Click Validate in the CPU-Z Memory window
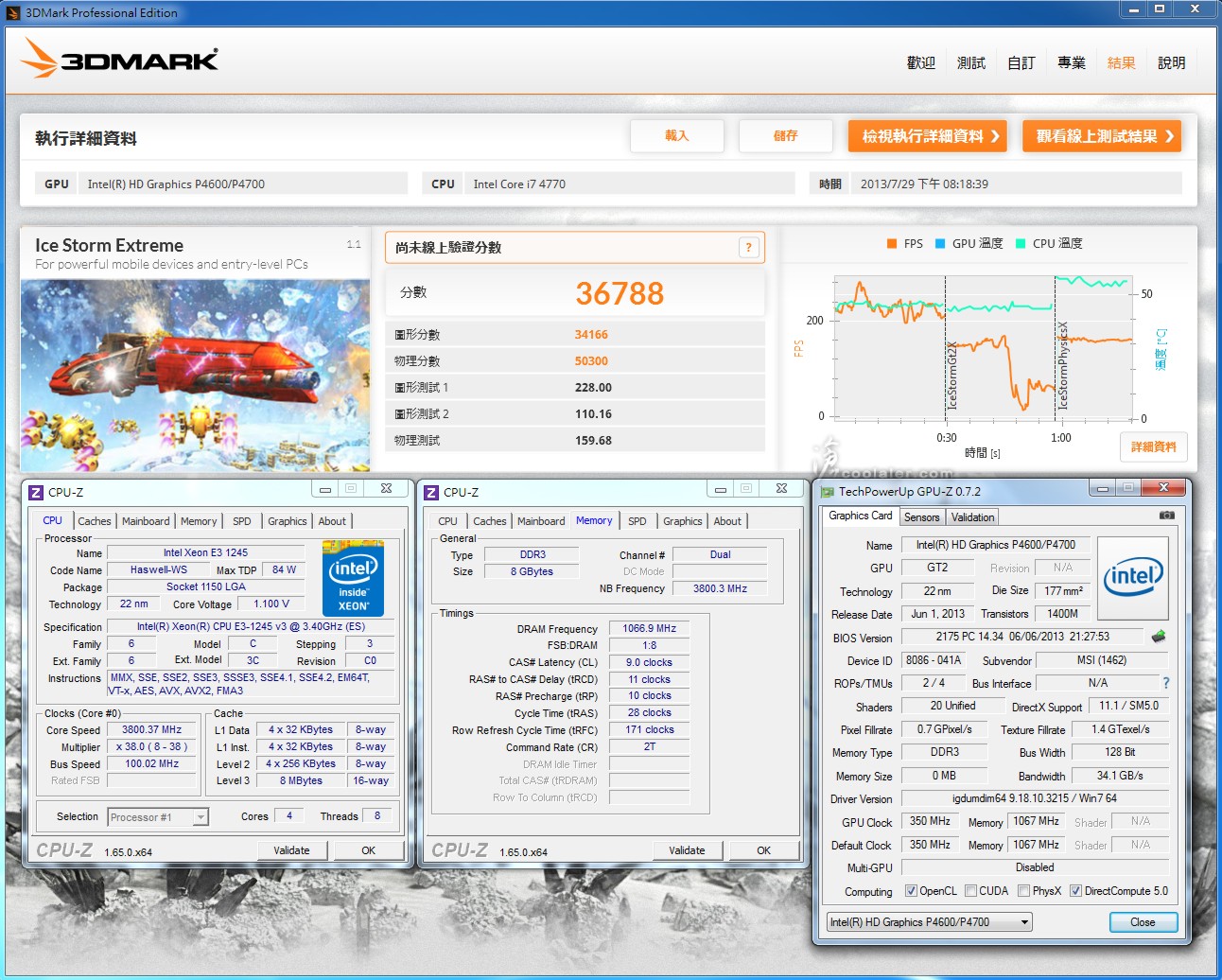This screenshot has width=1222, height=980. 688,850
